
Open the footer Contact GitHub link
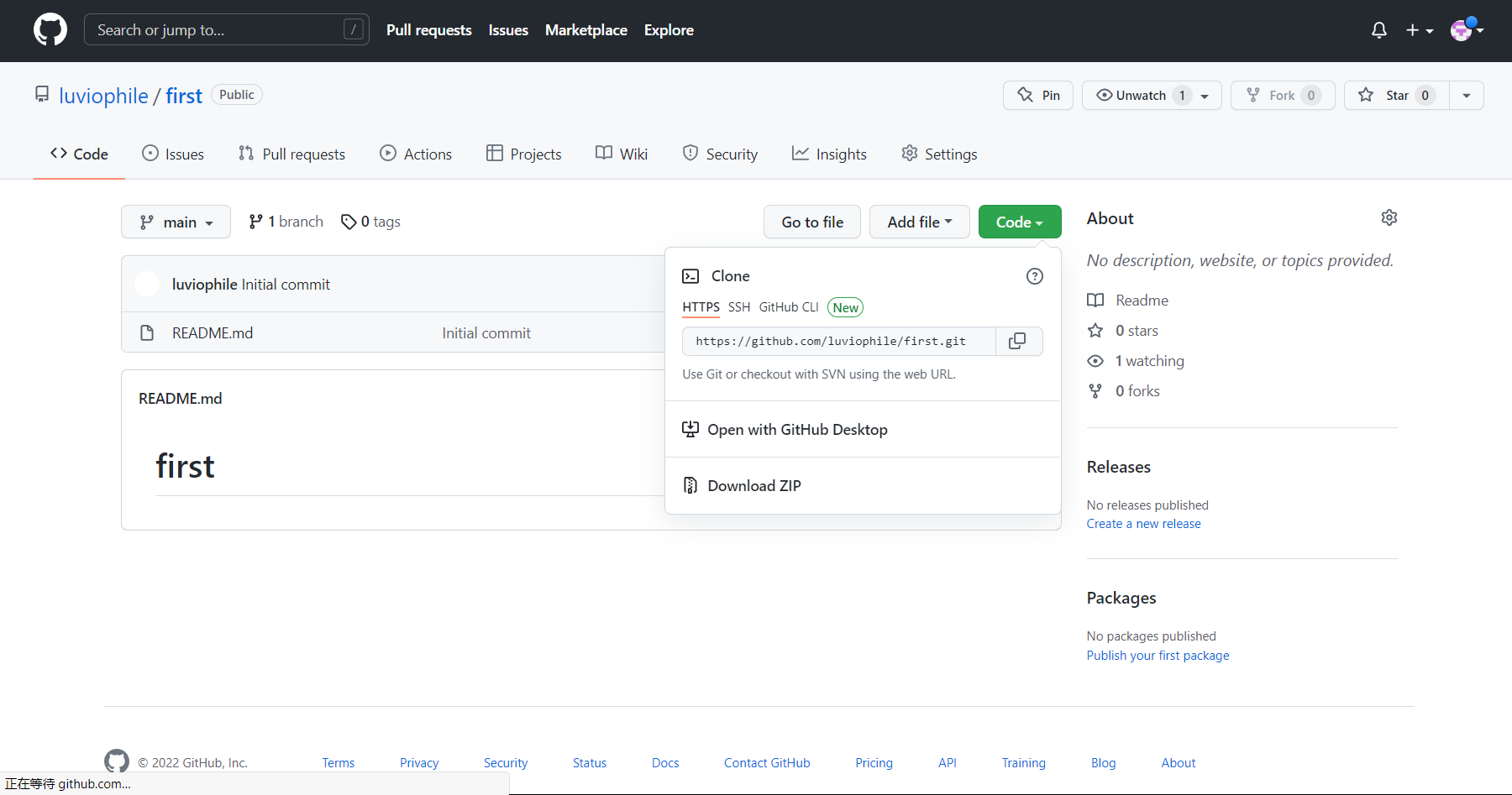coord(767,762)
